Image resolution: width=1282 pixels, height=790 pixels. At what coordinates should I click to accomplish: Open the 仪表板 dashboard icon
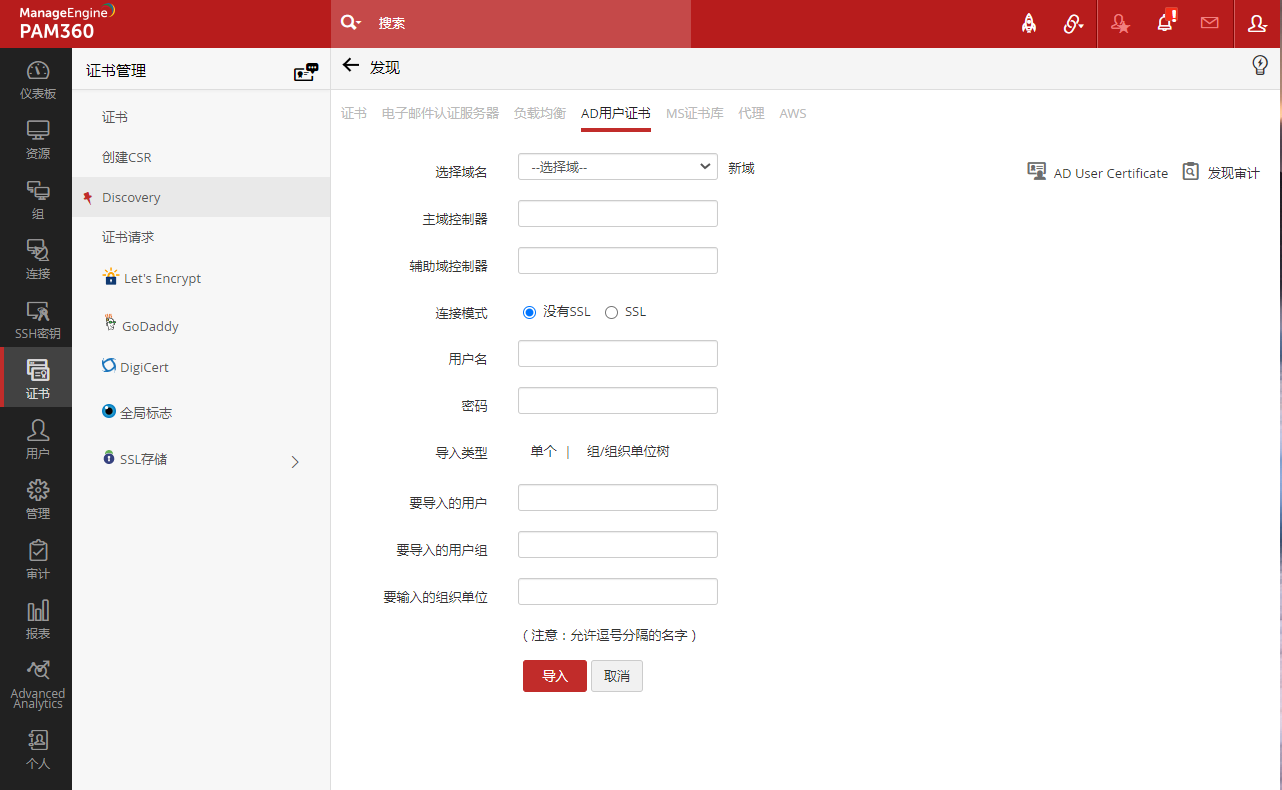37,80
